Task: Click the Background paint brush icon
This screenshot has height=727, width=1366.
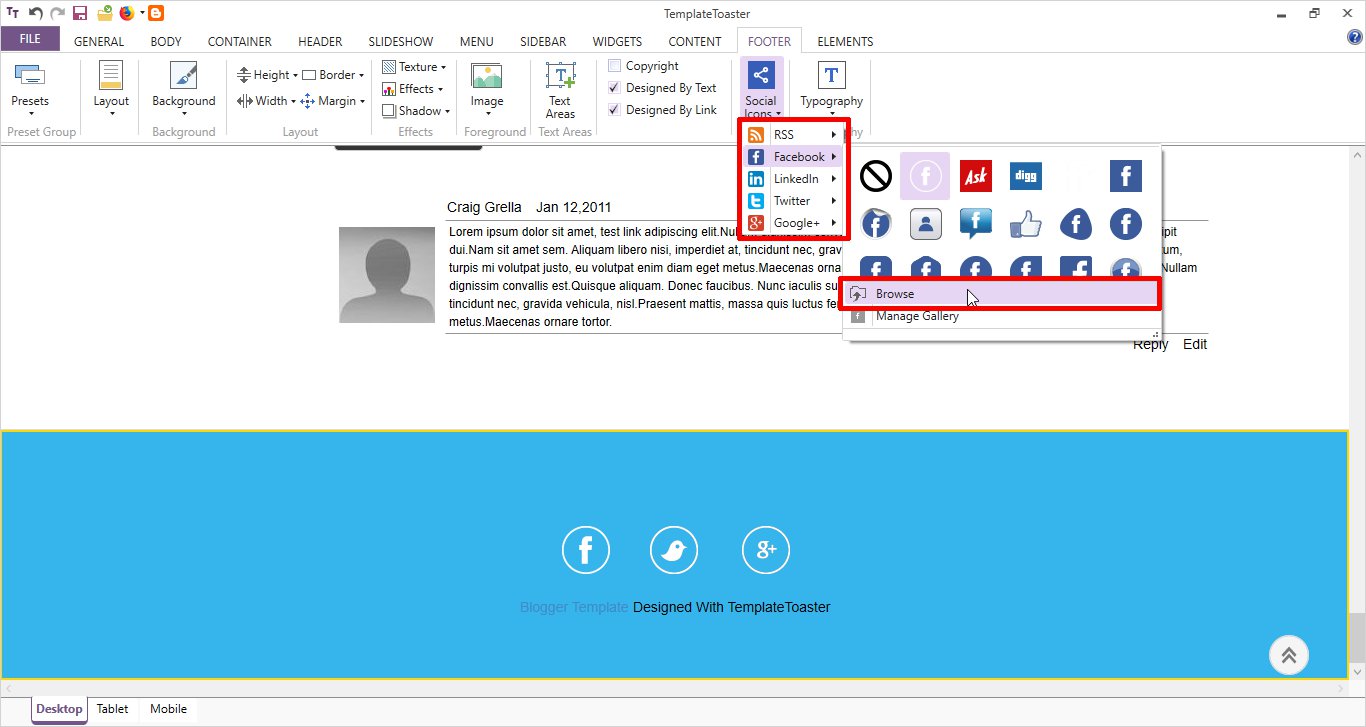Action: tap(183, 76)
